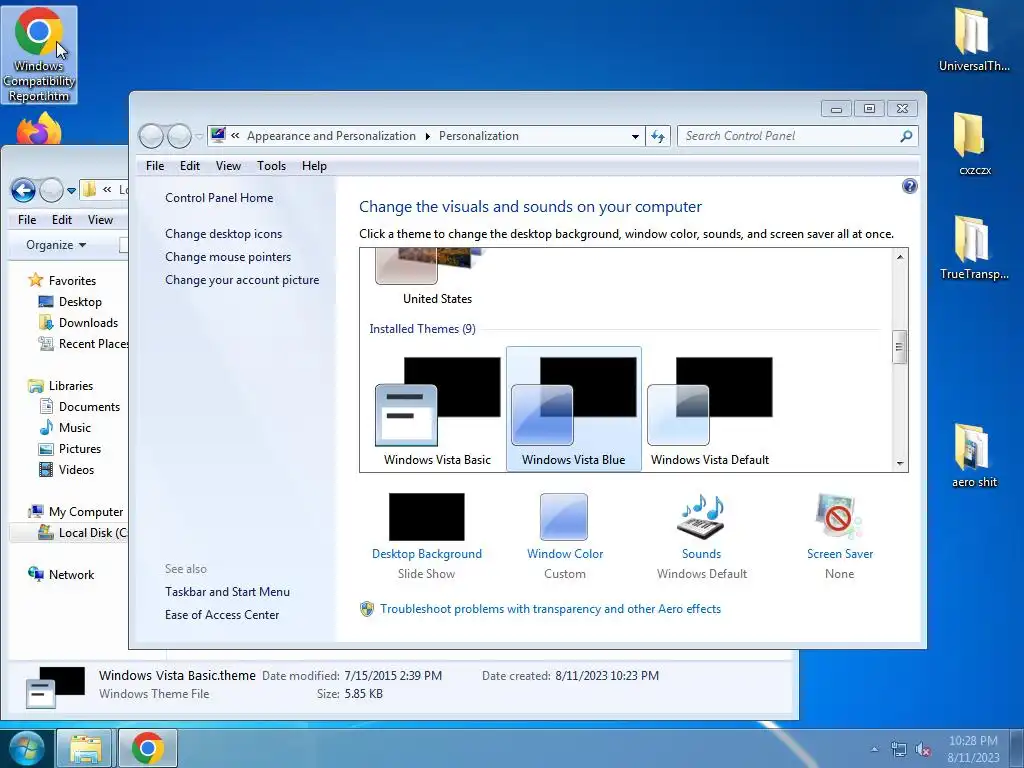Viewport: 1024px width, 768px height.
Task: Expand the breadcrumb chevrons before Appearance
Action: [235, 136]
